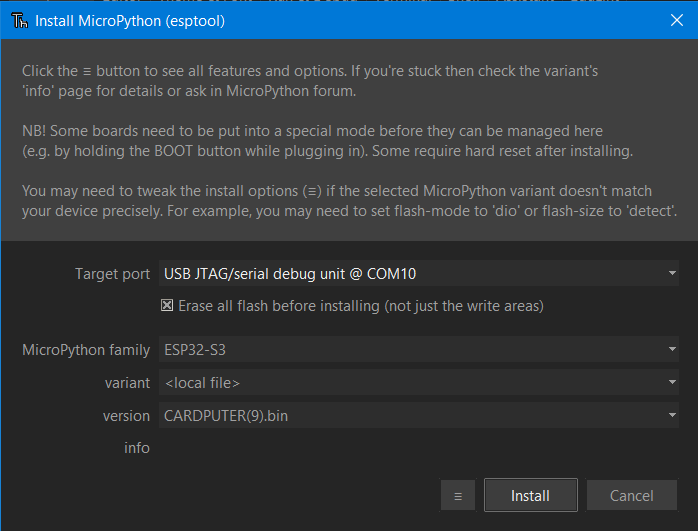
Task: Click the Install button
Action: pos(531,495)
